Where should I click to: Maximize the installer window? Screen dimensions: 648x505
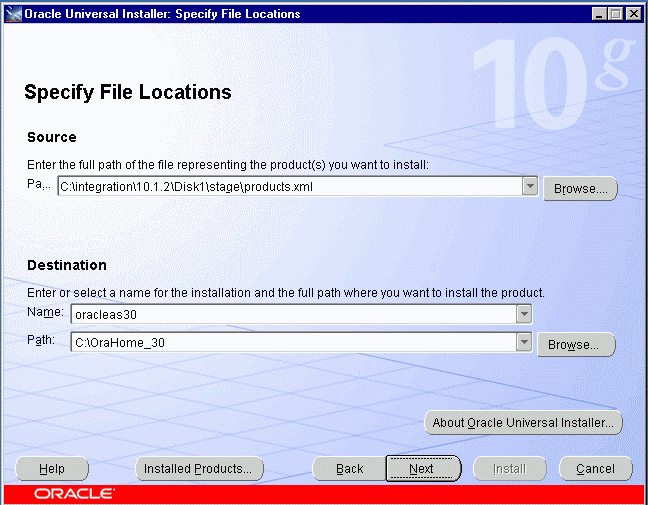tap(616, 14)
